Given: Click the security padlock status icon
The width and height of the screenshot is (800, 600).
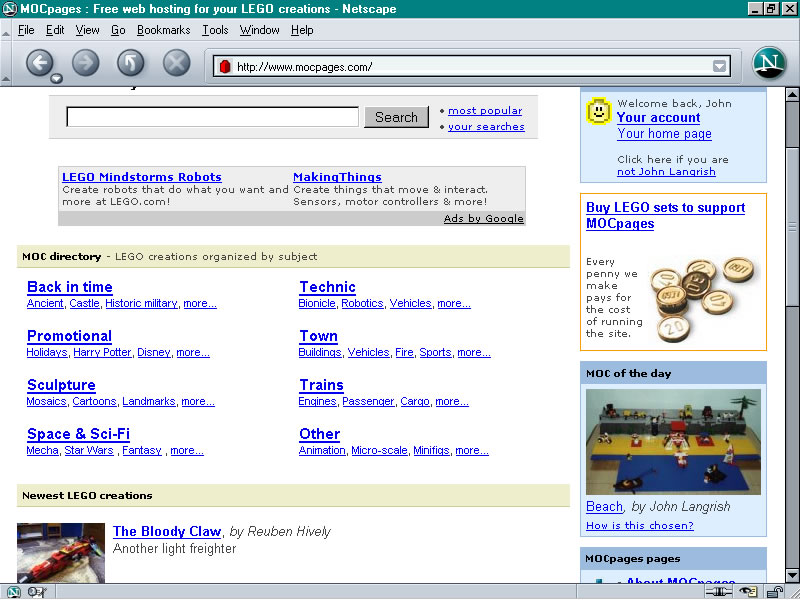Looking at the screenshot, I should tap(774, 592).
